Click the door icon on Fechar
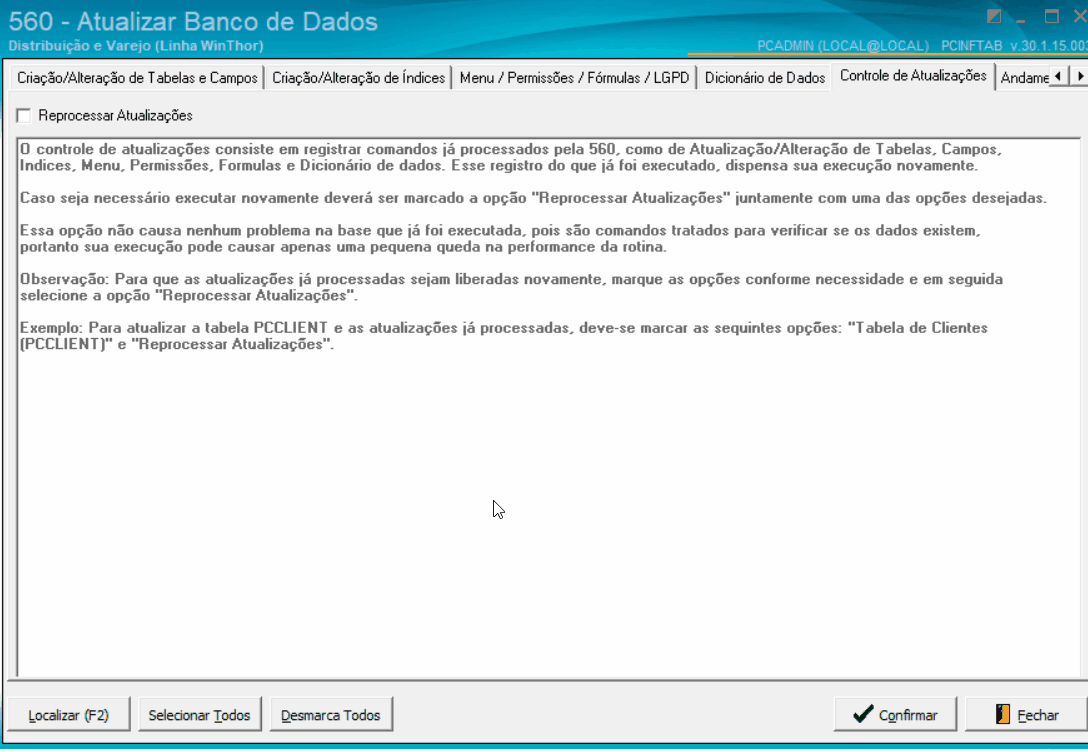This screenshot has width=1088, height=752. pyautogui.click(x=1003, y=714)
